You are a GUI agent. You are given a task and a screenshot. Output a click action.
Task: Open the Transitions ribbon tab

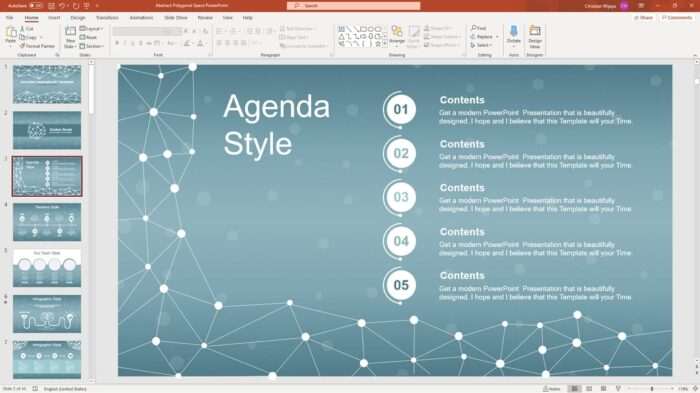107,18
